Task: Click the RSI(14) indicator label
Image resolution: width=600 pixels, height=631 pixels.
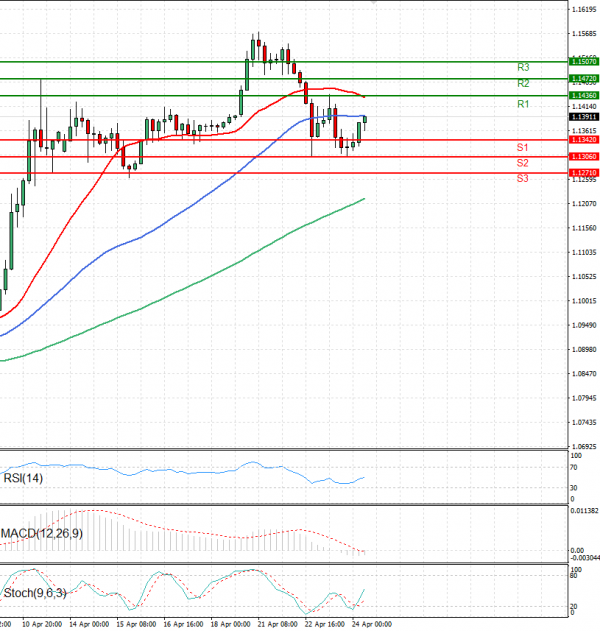Action: (23, 478)
